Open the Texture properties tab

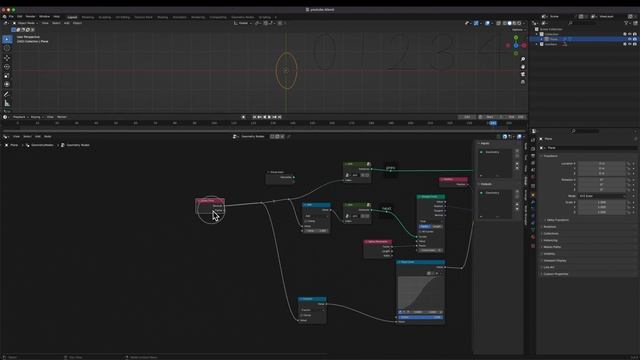pos(533,246)
